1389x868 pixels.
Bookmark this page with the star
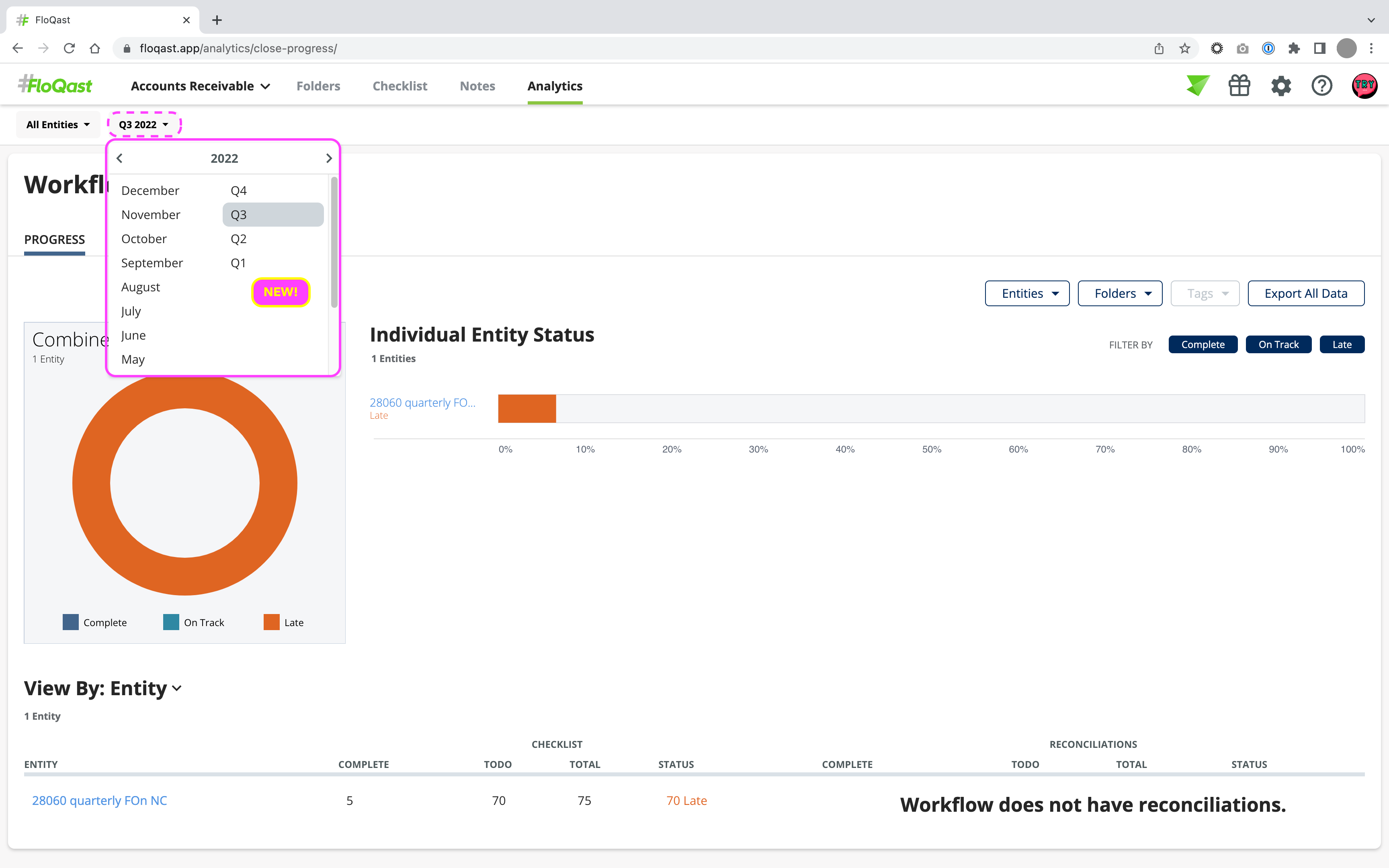tap(1185, 48)
